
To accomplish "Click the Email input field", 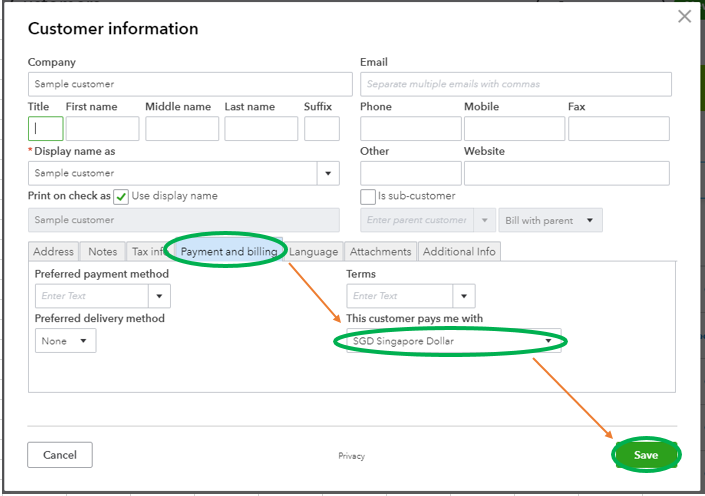I will [515, 84].
